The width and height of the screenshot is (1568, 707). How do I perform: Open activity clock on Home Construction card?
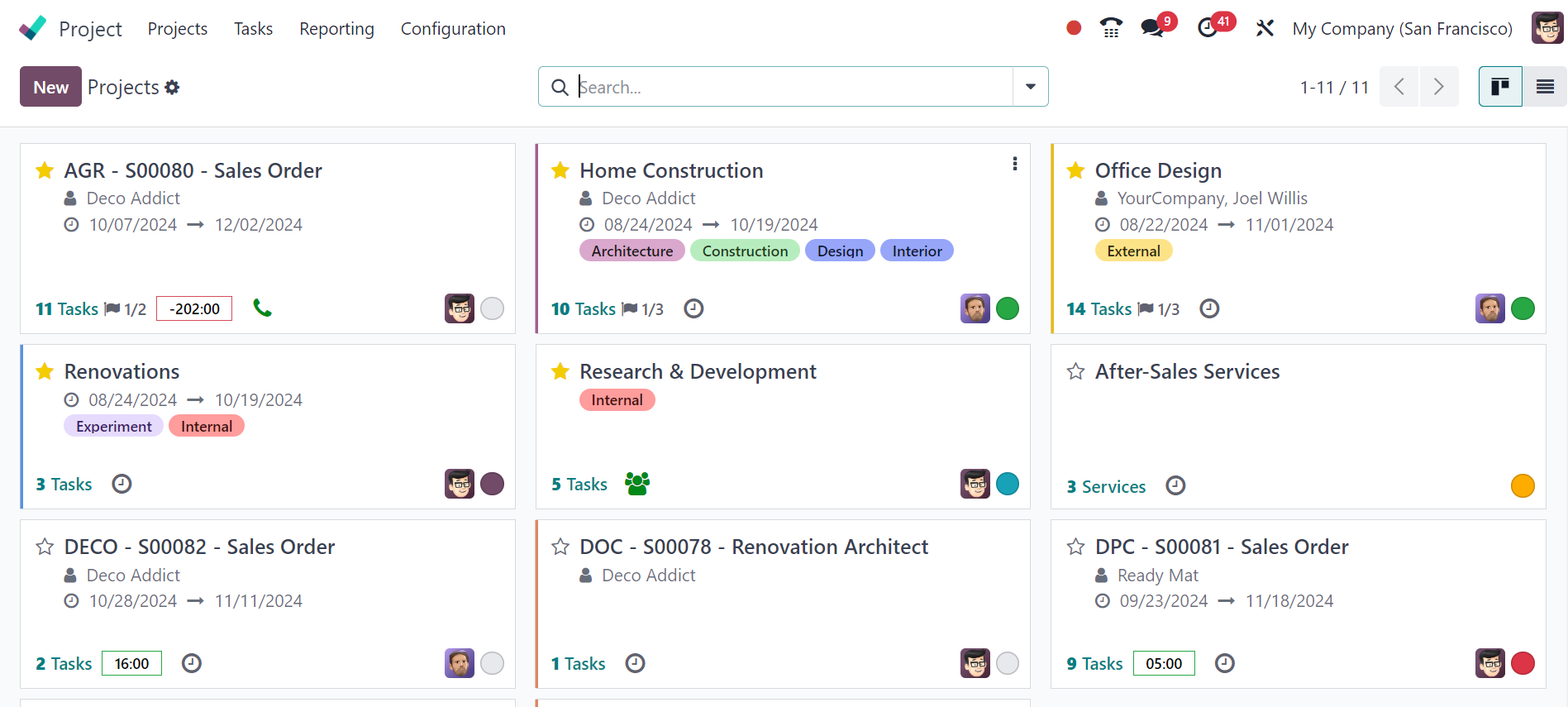point(693,308)
